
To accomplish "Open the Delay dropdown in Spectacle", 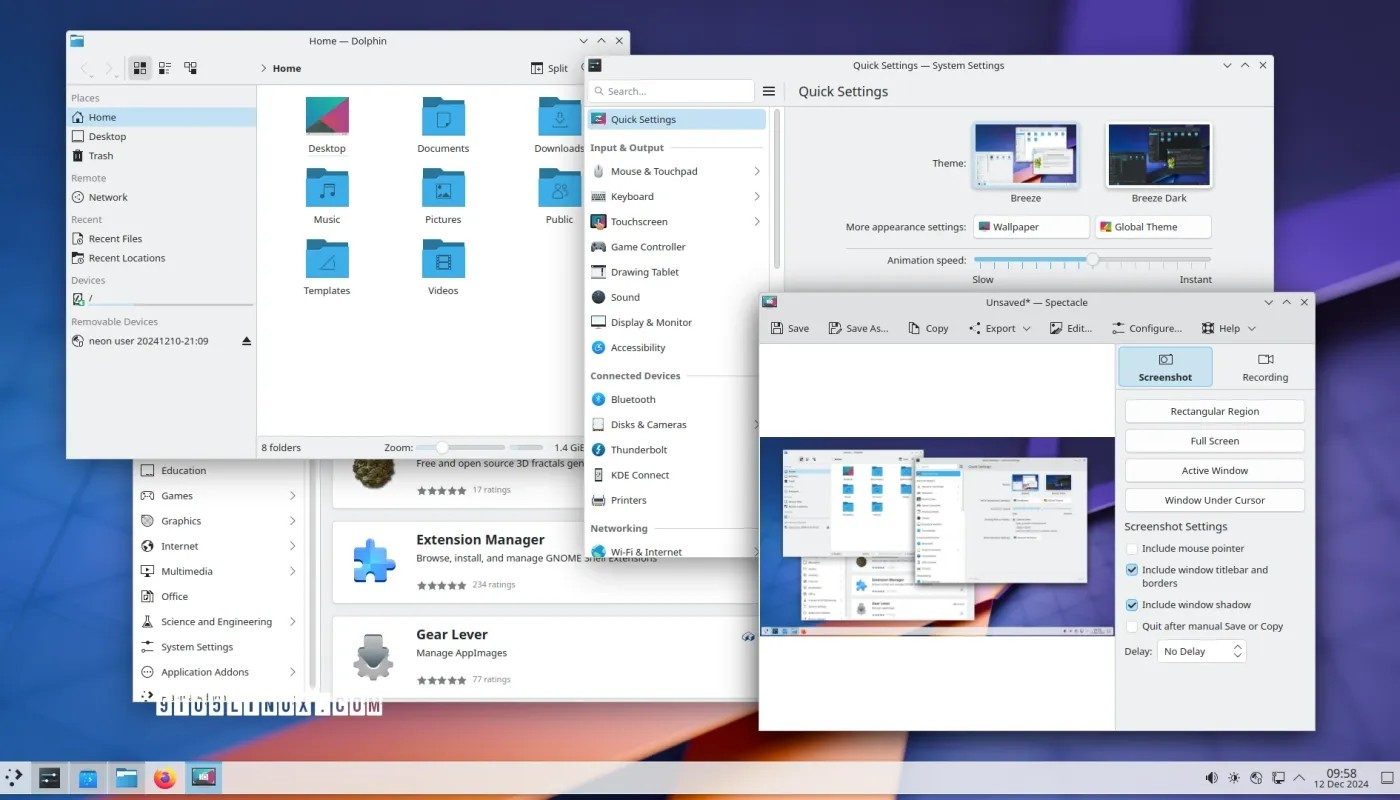I will point(1200,651).
